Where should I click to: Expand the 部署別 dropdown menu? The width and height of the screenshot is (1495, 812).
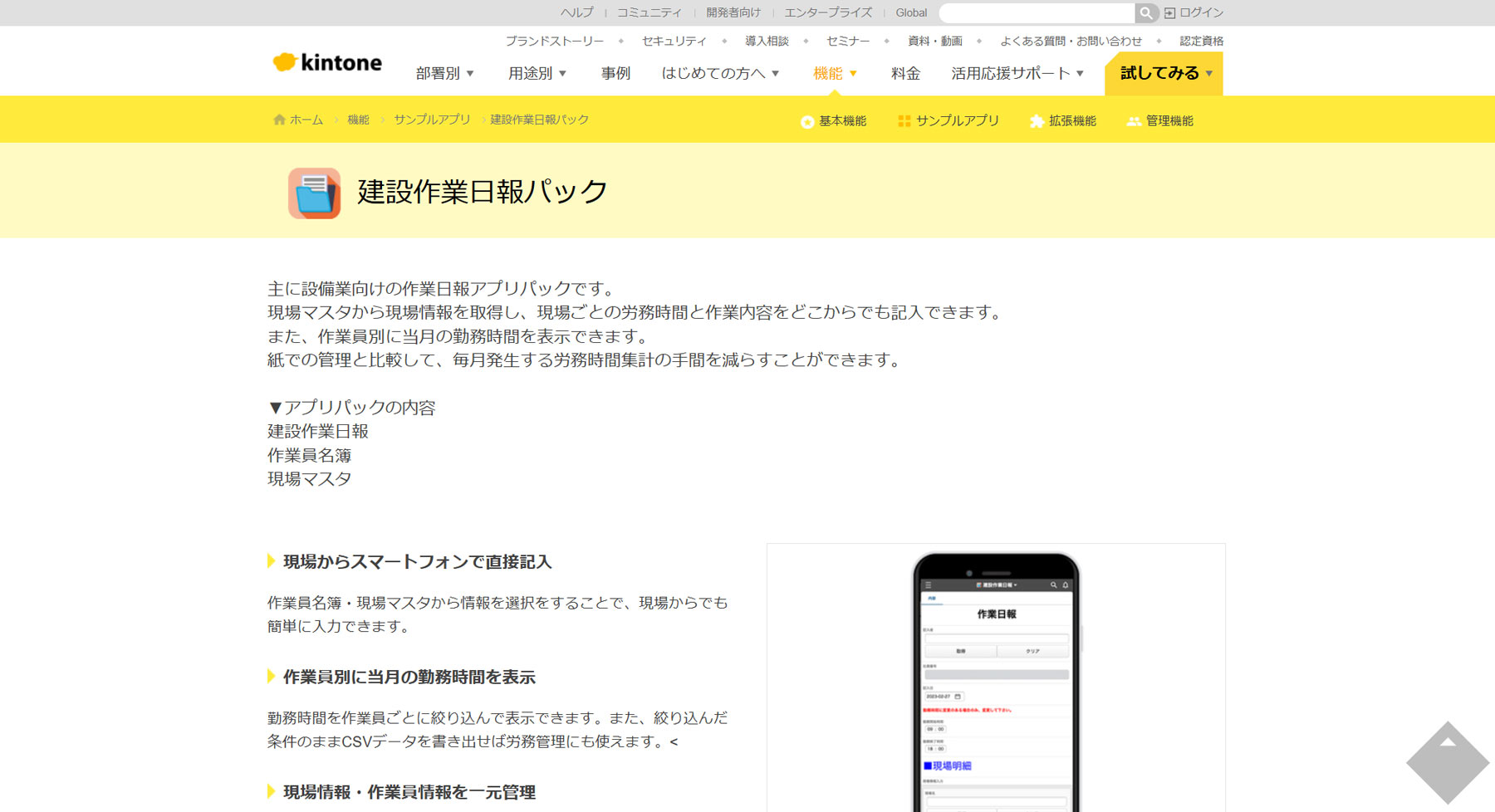tap(445, 73)
